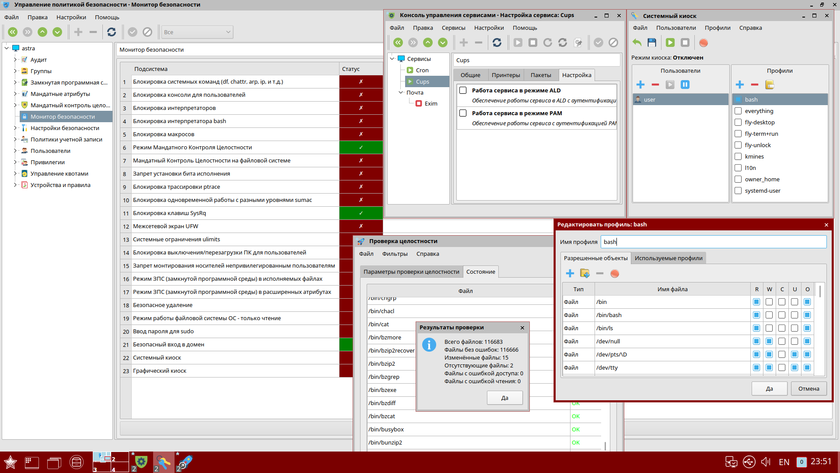The width and height of the screenshot is (840, 473).
Task: Open the Используемые профили tab
Action: point(668,258)
